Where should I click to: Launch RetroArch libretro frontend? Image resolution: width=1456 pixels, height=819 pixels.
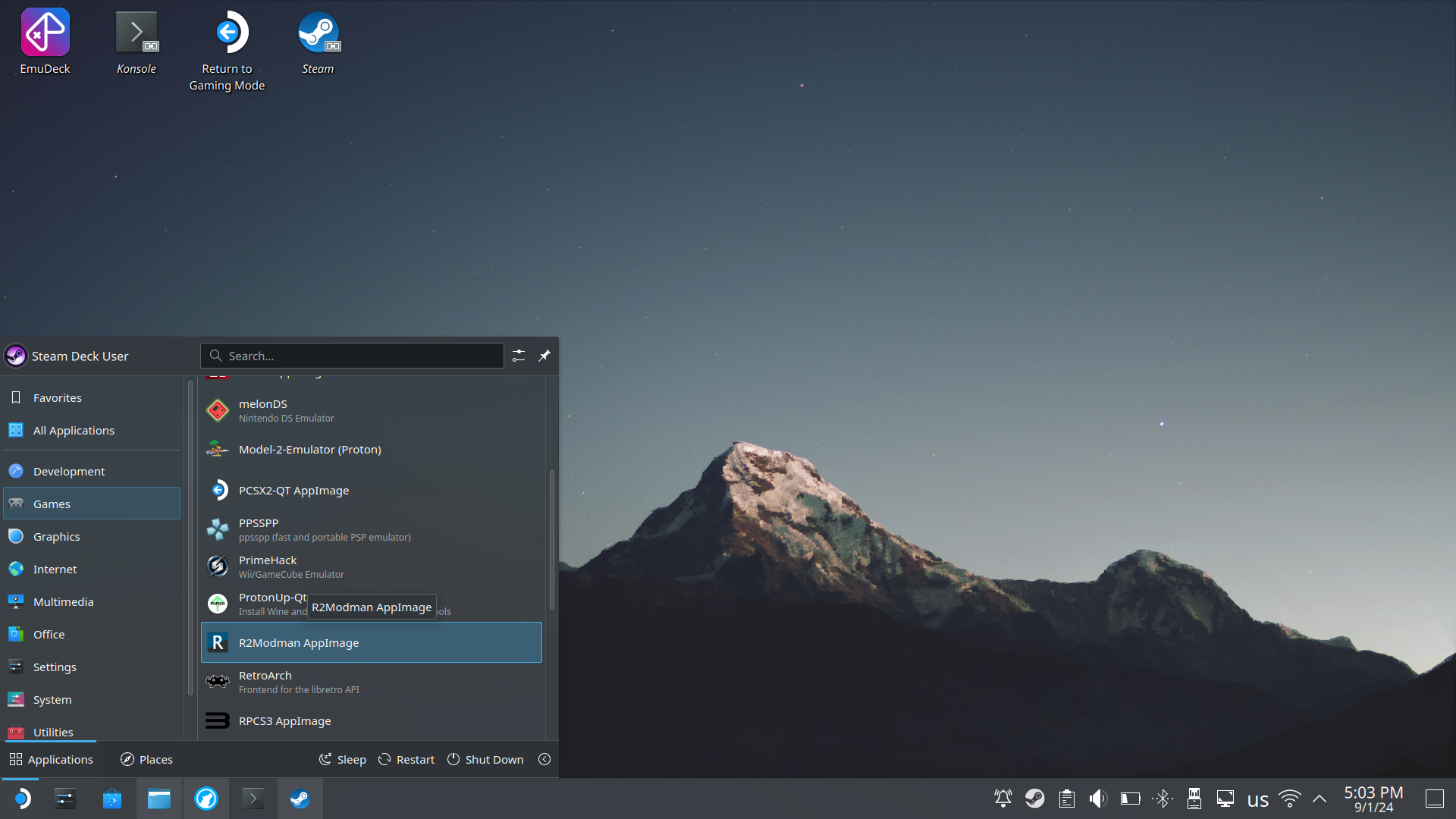372,682
